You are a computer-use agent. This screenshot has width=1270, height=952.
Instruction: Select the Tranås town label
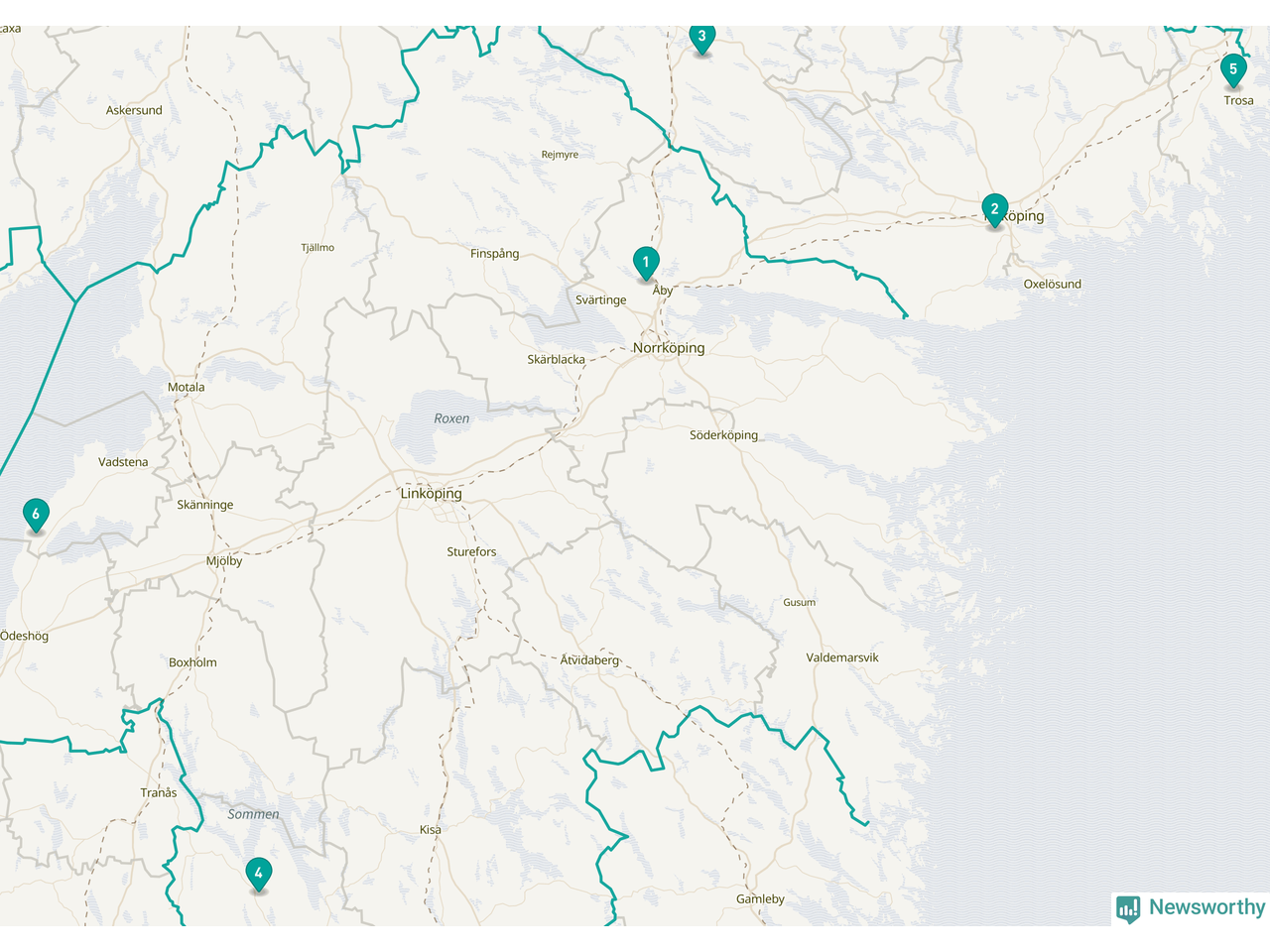coord(159,793)
